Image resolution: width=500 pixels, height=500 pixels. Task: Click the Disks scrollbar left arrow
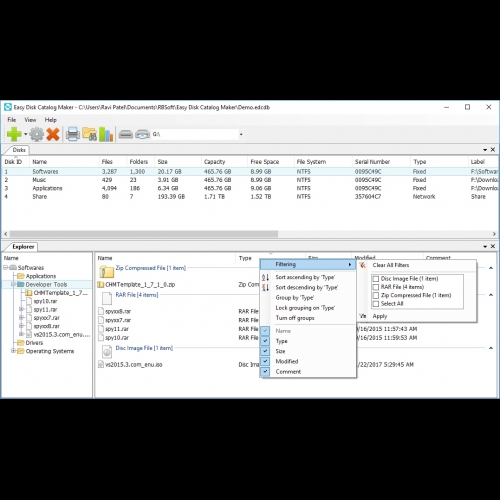coord(6,234)
